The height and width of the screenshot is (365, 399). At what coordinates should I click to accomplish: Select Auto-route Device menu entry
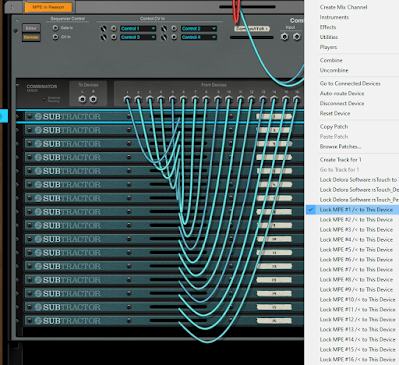tap(342, 93)
